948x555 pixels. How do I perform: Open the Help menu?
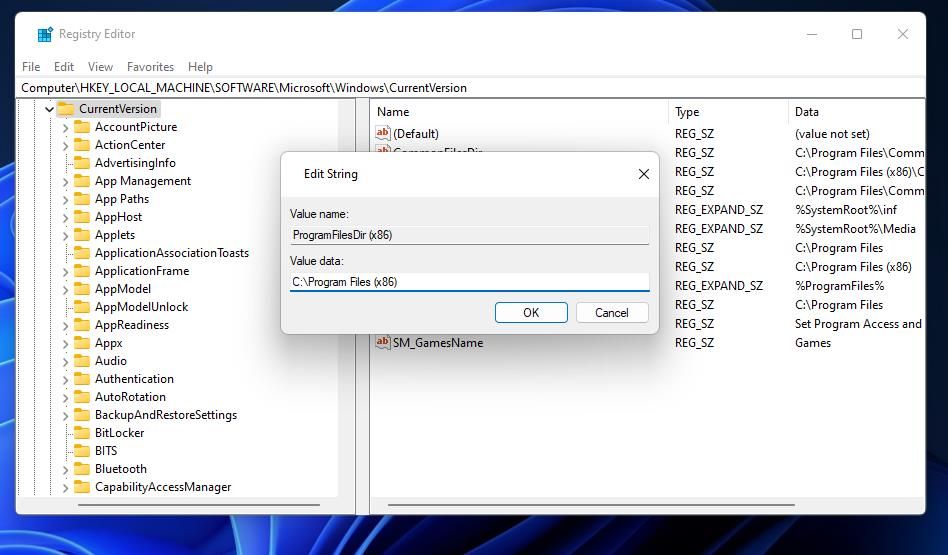point(200,67)
